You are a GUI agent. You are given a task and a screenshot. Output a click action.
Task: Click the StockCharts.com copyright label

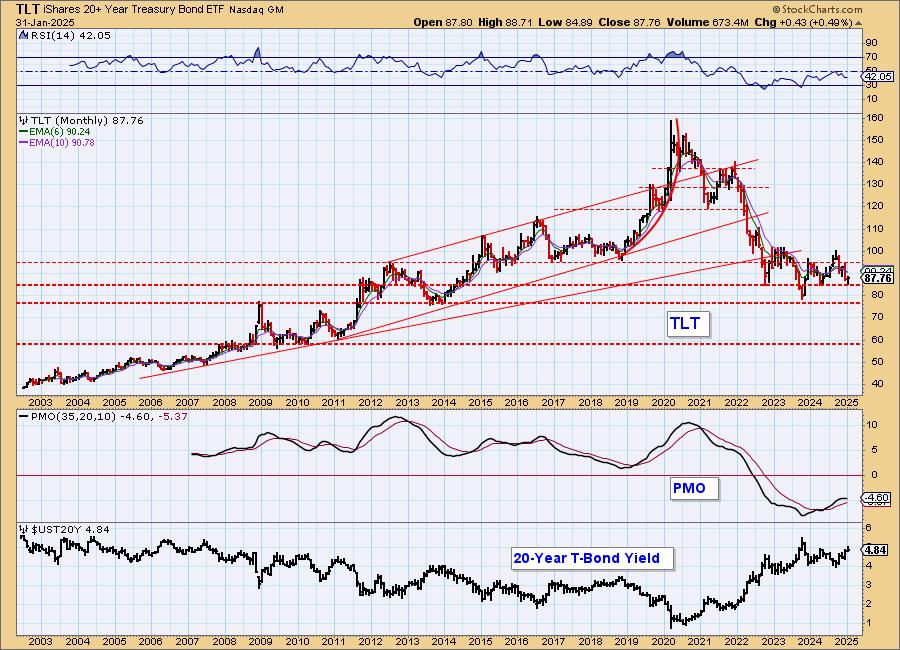817,9
